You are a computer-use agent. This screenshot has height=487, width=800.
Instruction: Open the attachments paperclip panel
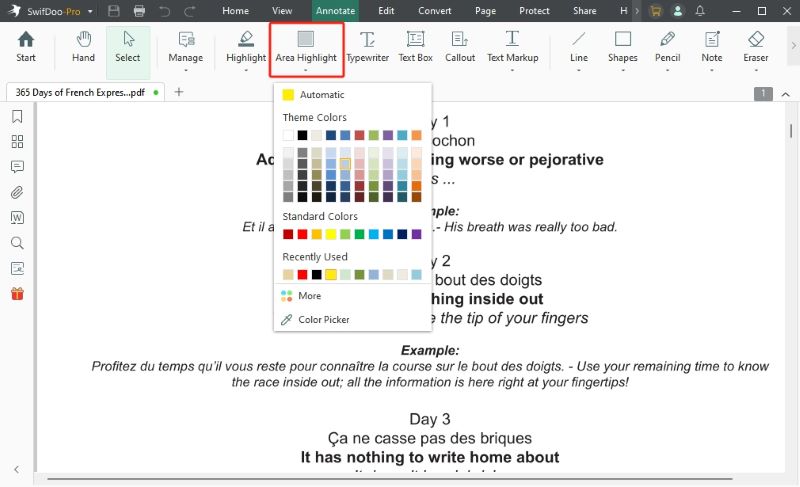[17, 192]
